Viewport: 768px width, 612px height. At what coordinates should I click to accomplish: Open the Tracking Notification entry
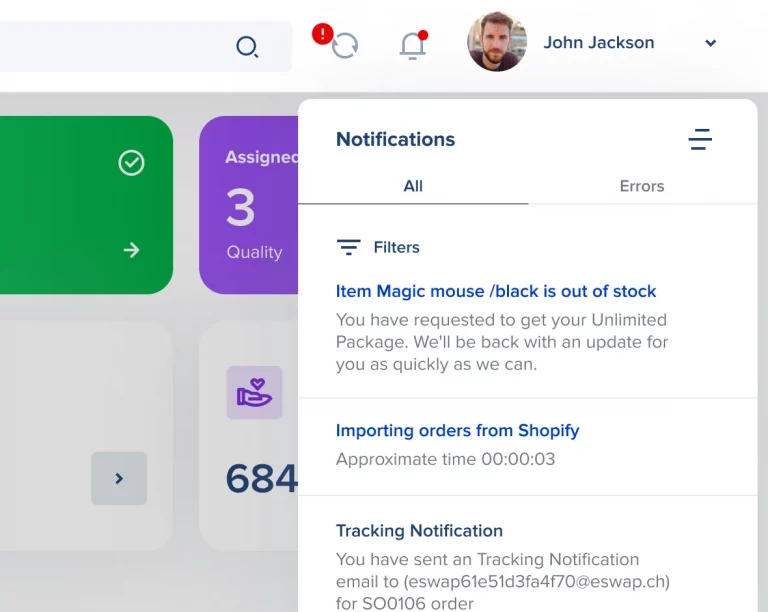(419, 531)
